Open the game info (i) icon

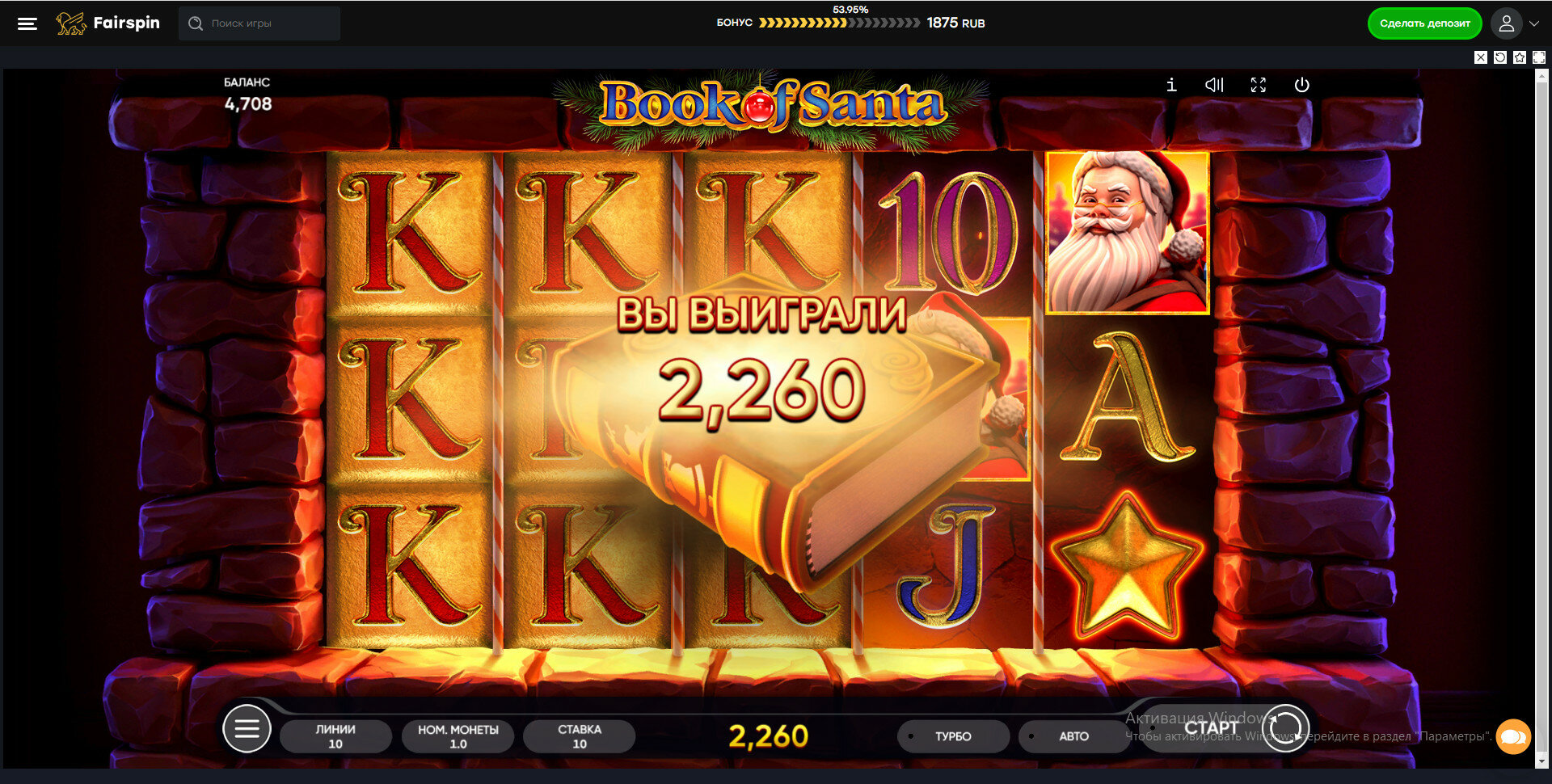1171,85
